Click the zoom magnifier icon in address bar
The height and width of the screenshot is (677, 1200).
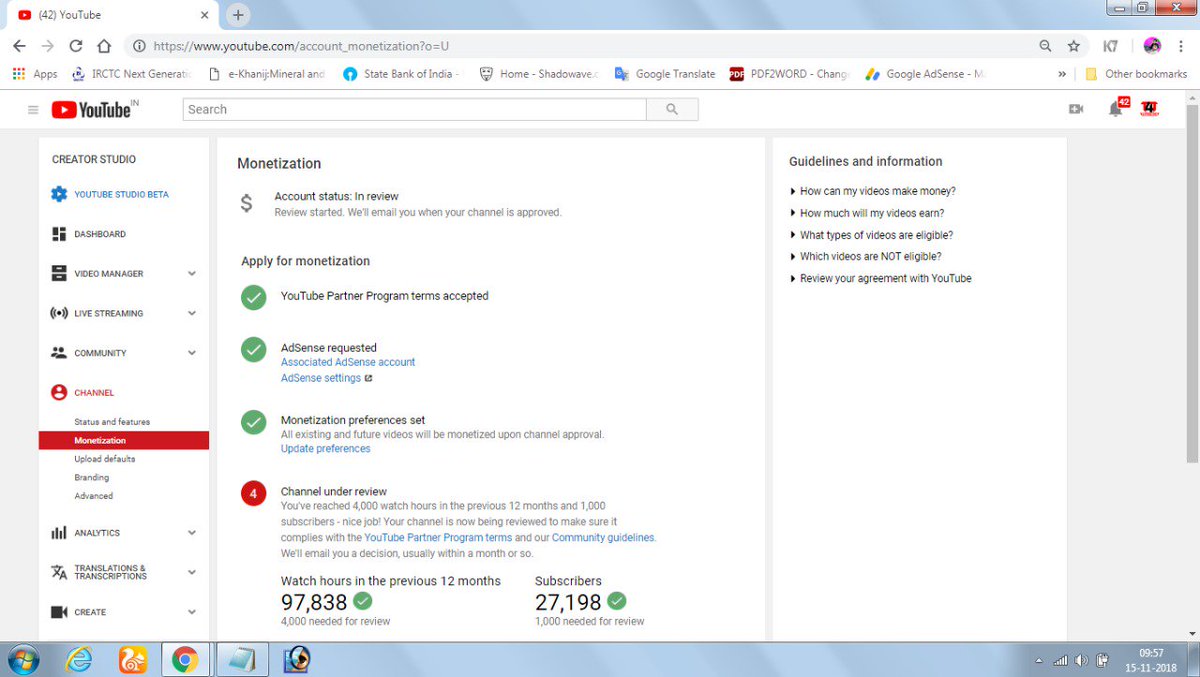coord(1046,46)
